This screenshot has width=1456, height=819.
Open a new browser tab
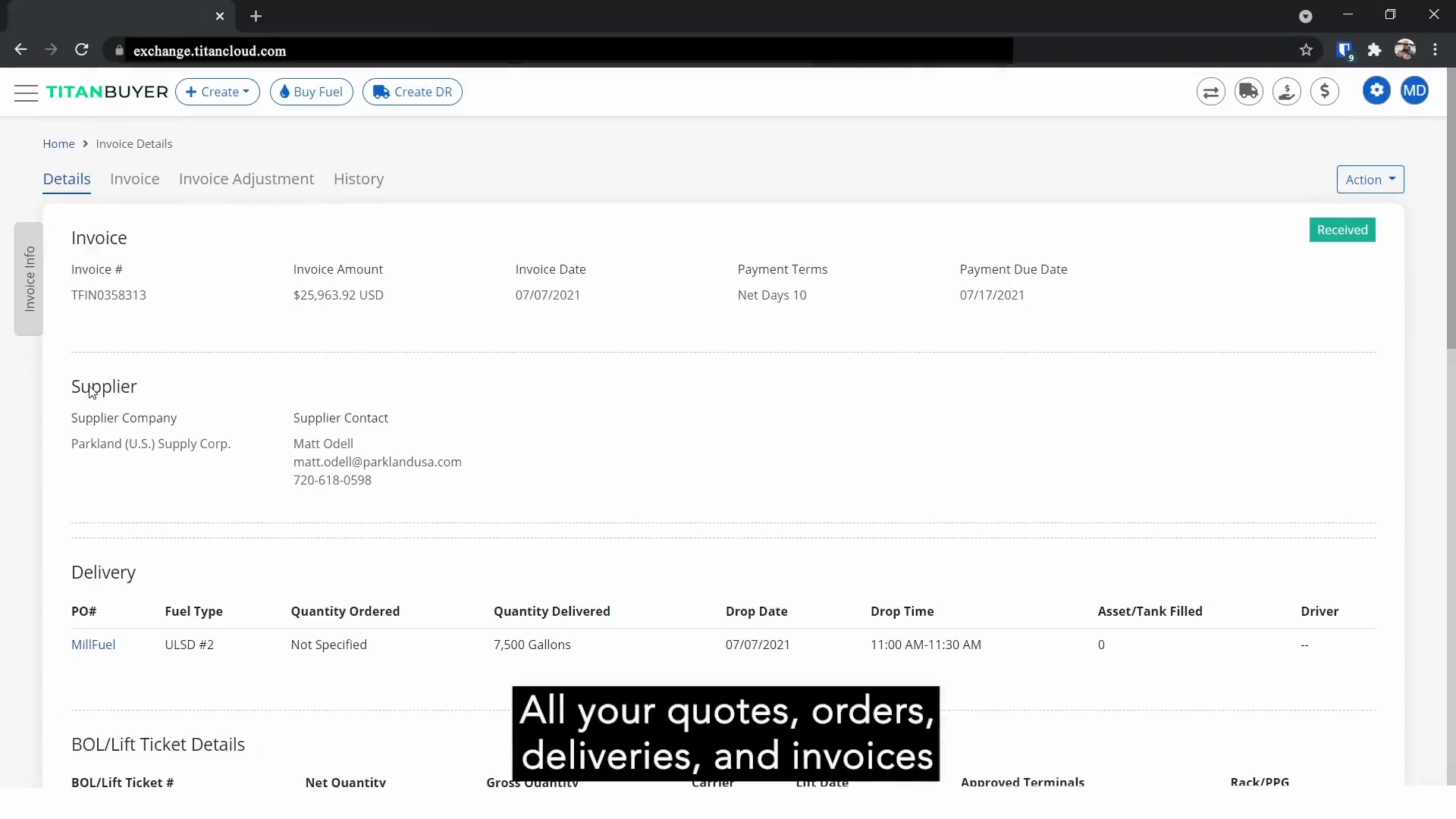click(256, 16)
